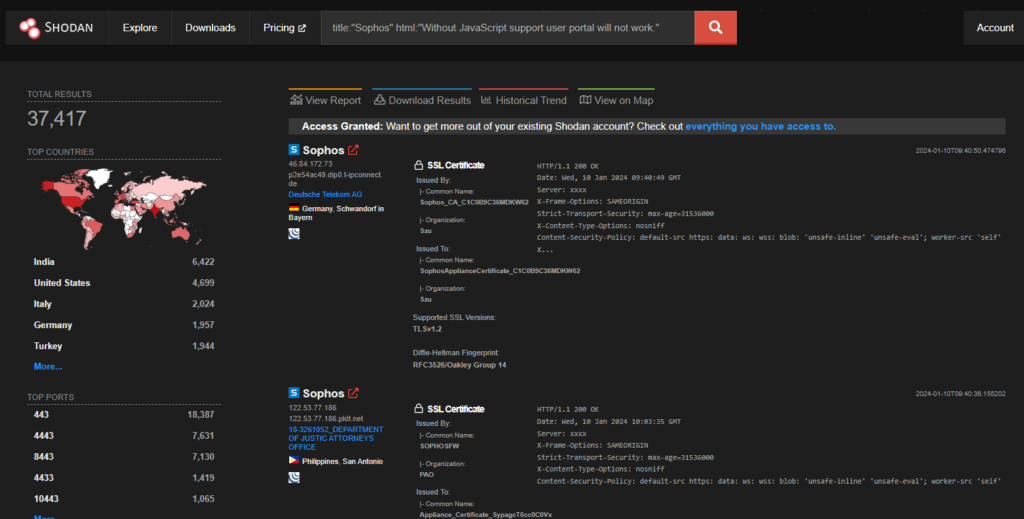Screen dimensions: 1024x519
Task: Click the Historical Trend bar chart icon
Action: tap(486, 100)
